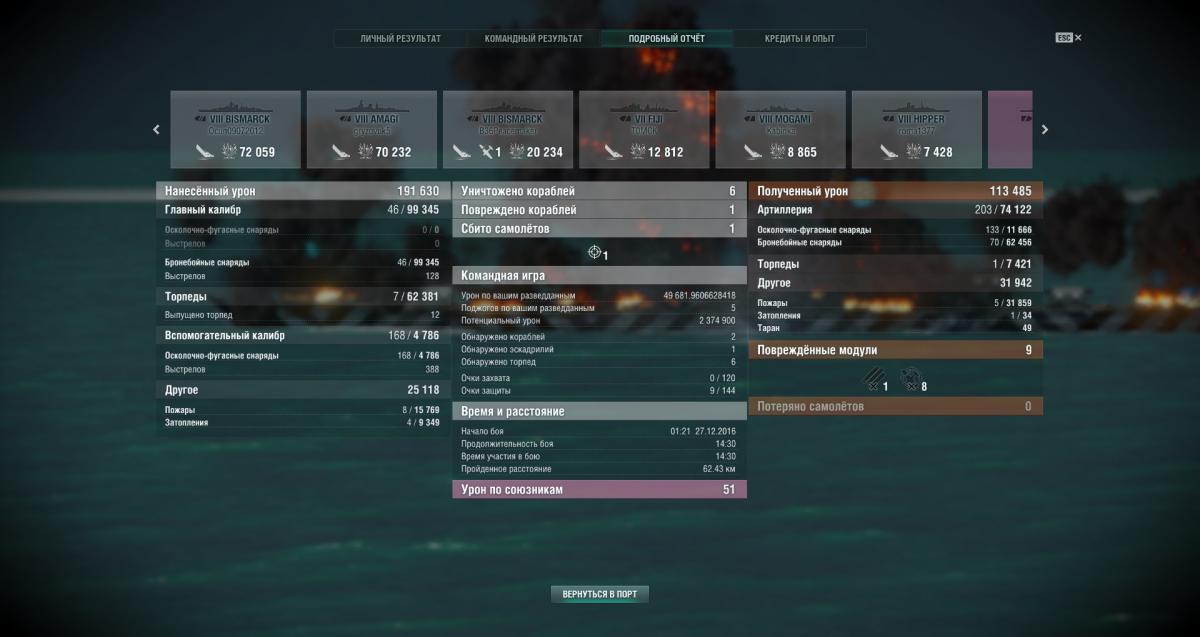
Task: Select the Кредиты и опыт tab
Action: click(x=800, y=39)
